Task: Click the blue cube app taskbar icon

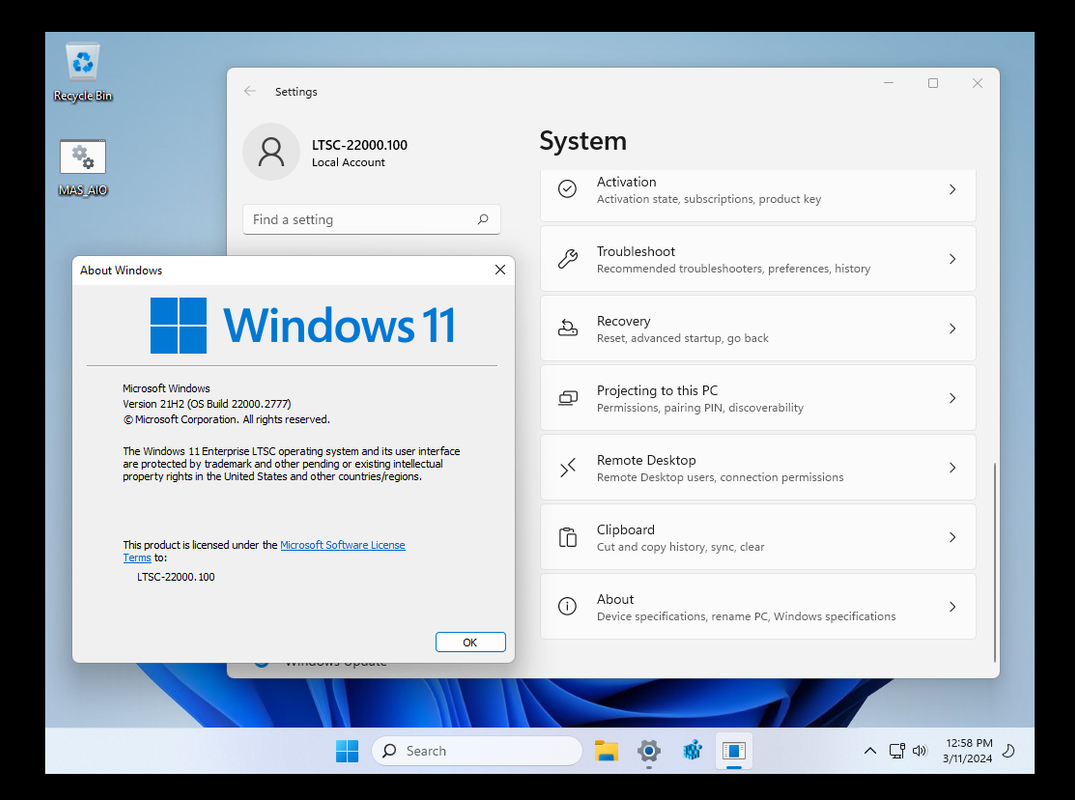Action: point(692,751)
